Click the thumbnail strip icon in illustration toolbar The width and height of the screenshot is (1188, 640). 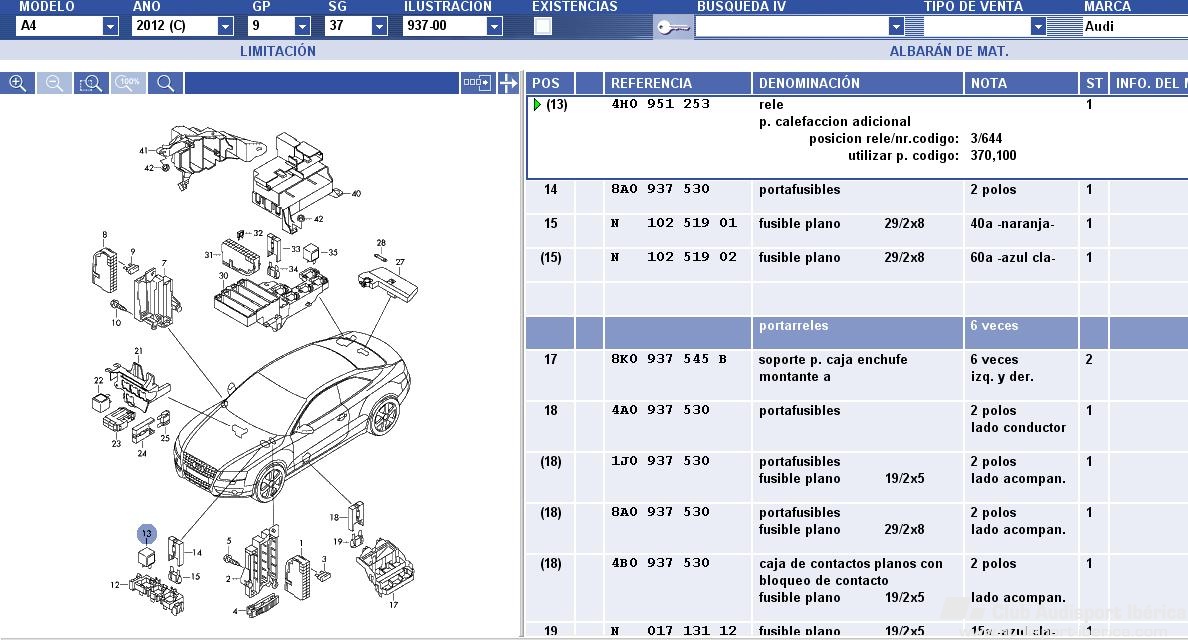tap(477, 83)
